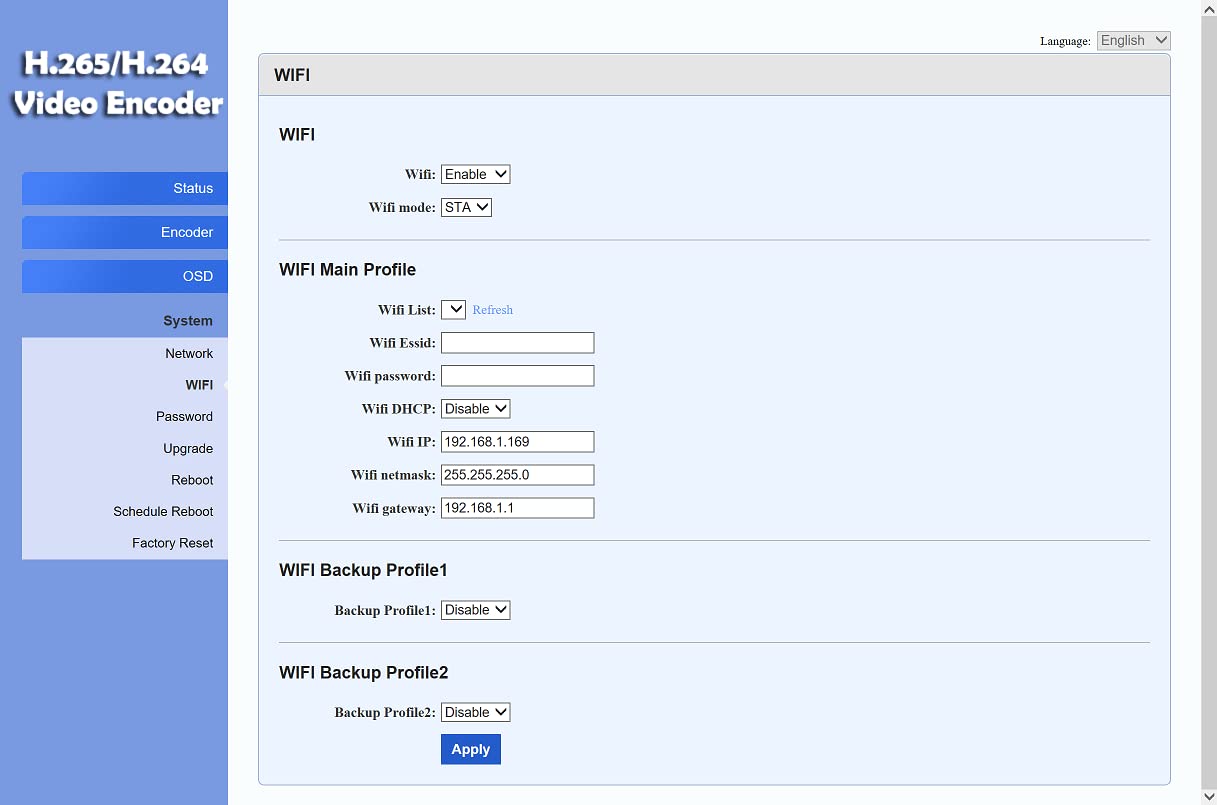Image resolution: width=1217 pixels, height=805 pixels.
Task: Open the Wifi Enable dropdown
Action: coord(476,174)
